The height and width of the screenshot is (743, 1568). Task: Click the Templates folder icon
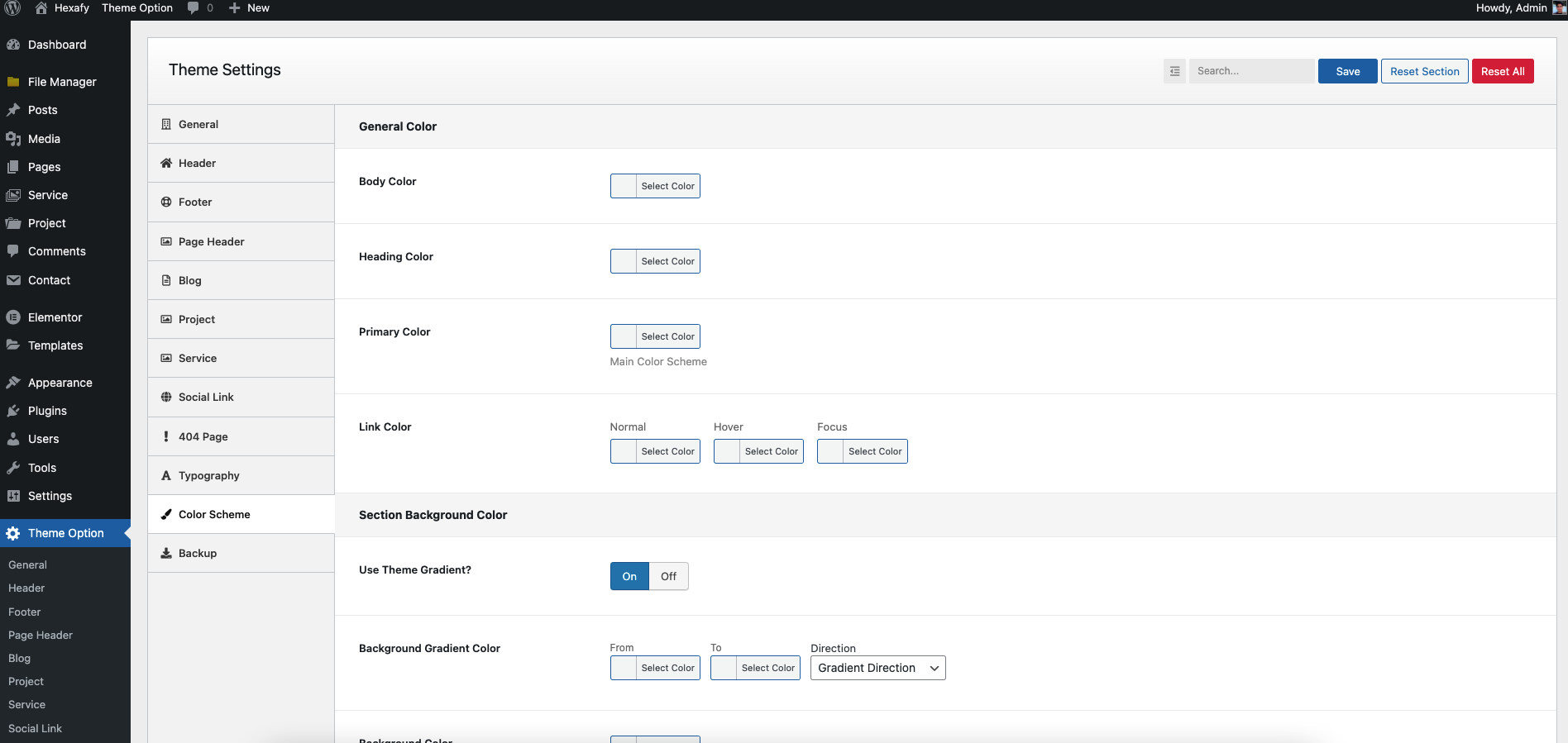tap(13, 345)
